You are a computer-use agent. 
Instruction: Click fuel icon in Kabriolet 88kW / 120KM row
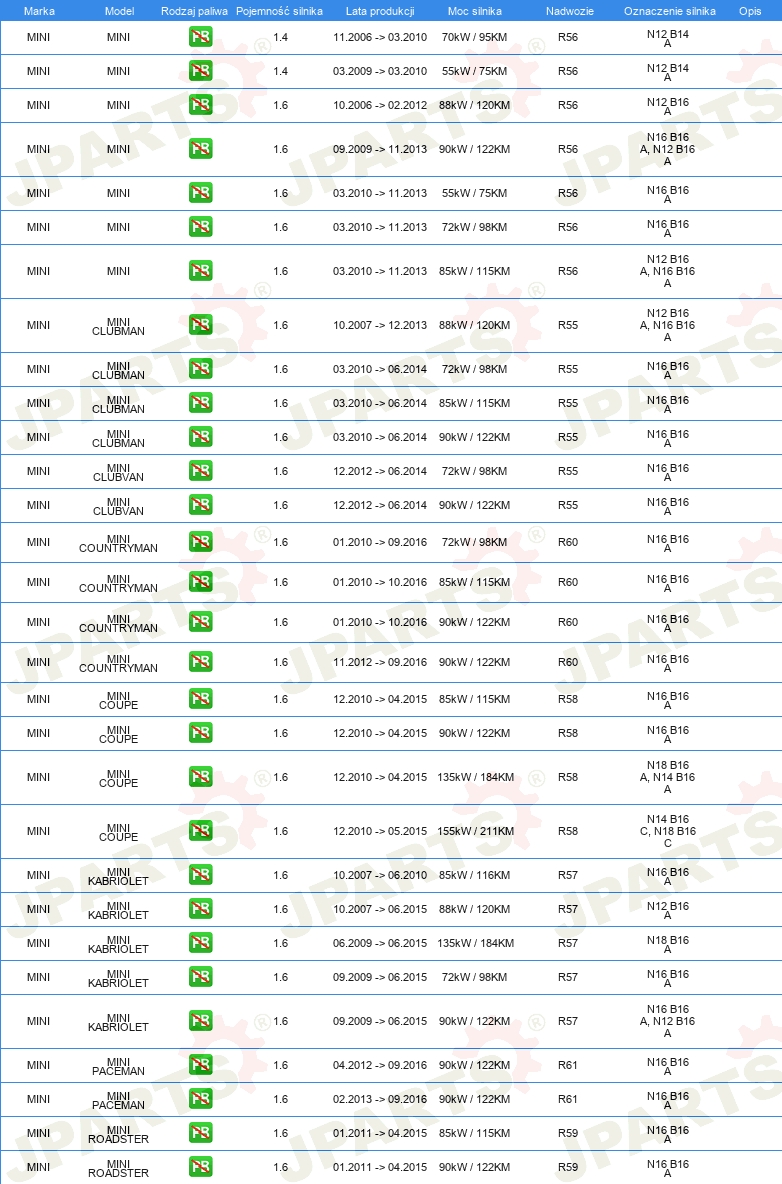coord(200,909)
